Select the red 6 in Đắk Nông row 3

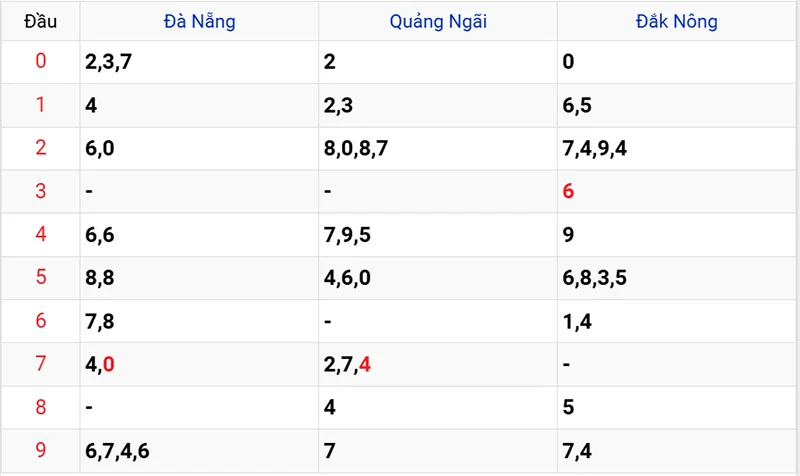tap(569, 191)
